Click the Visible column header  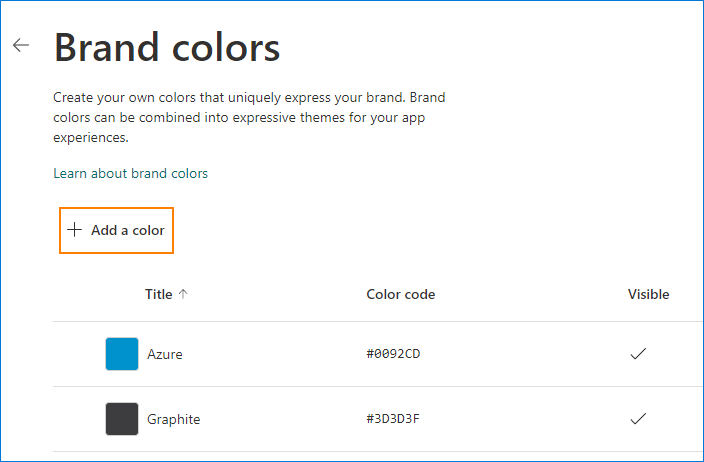[x=648, y=294]
